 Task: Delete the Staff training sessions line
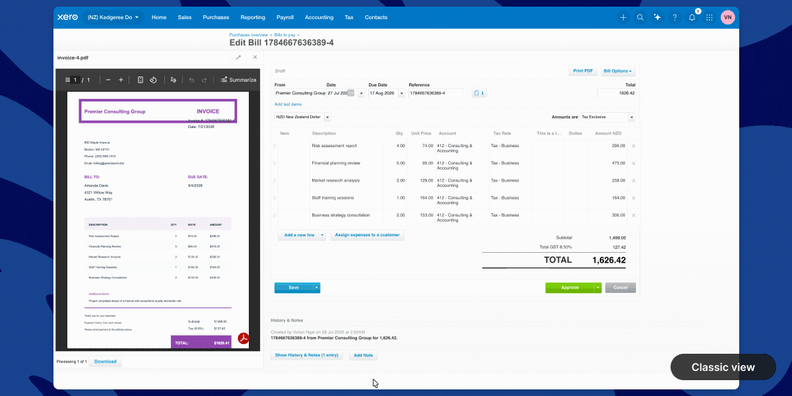coord(633,198)
